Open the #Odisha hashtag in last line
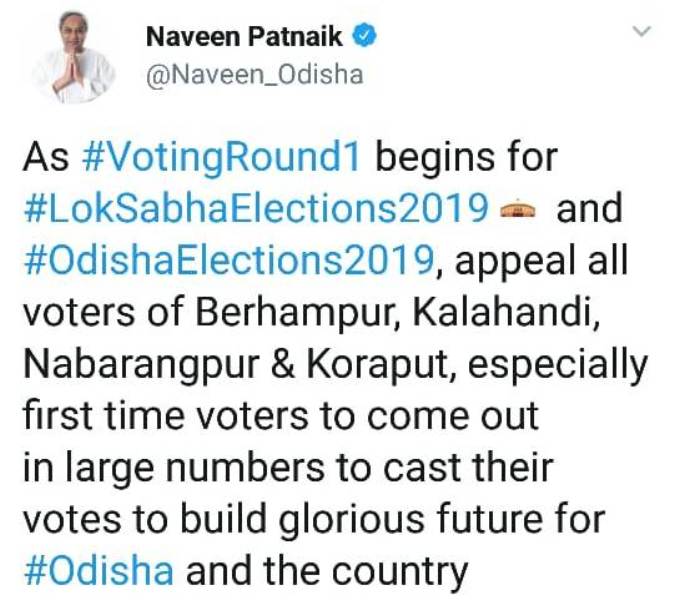674x600 pixels. point(97,573)
